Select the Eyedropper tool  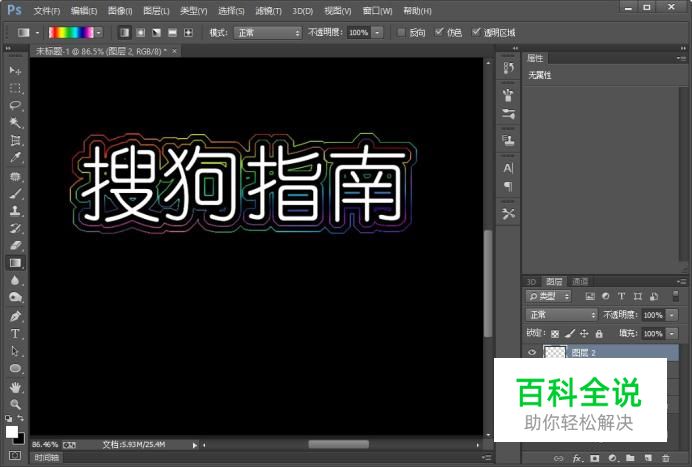(x=15, y=158)
